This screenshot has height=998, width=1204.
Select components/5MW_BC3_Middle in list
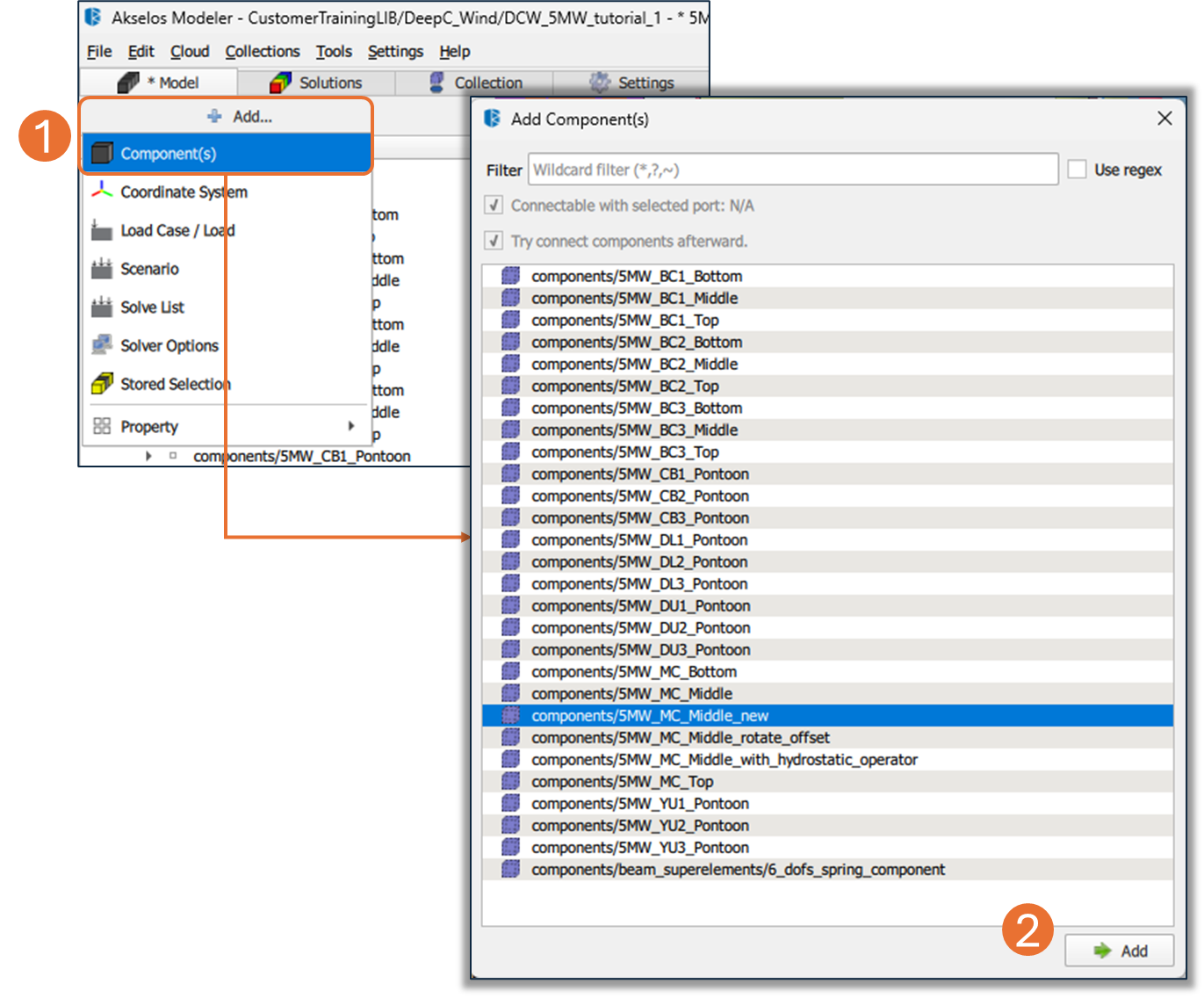tap(827, 430)
